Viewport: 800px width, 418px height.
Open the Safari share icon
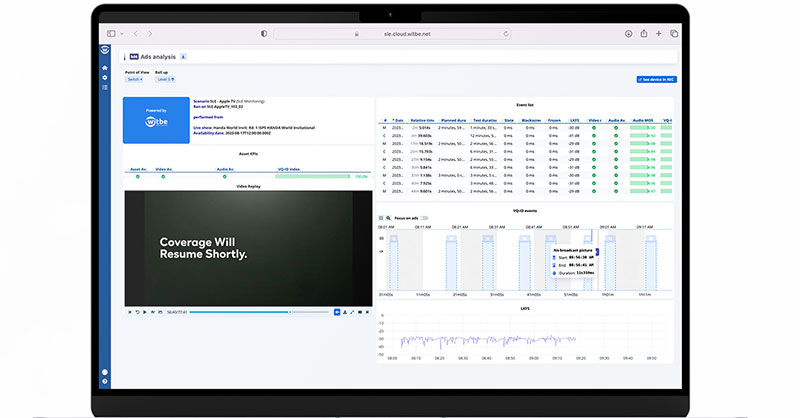point(644,33)
